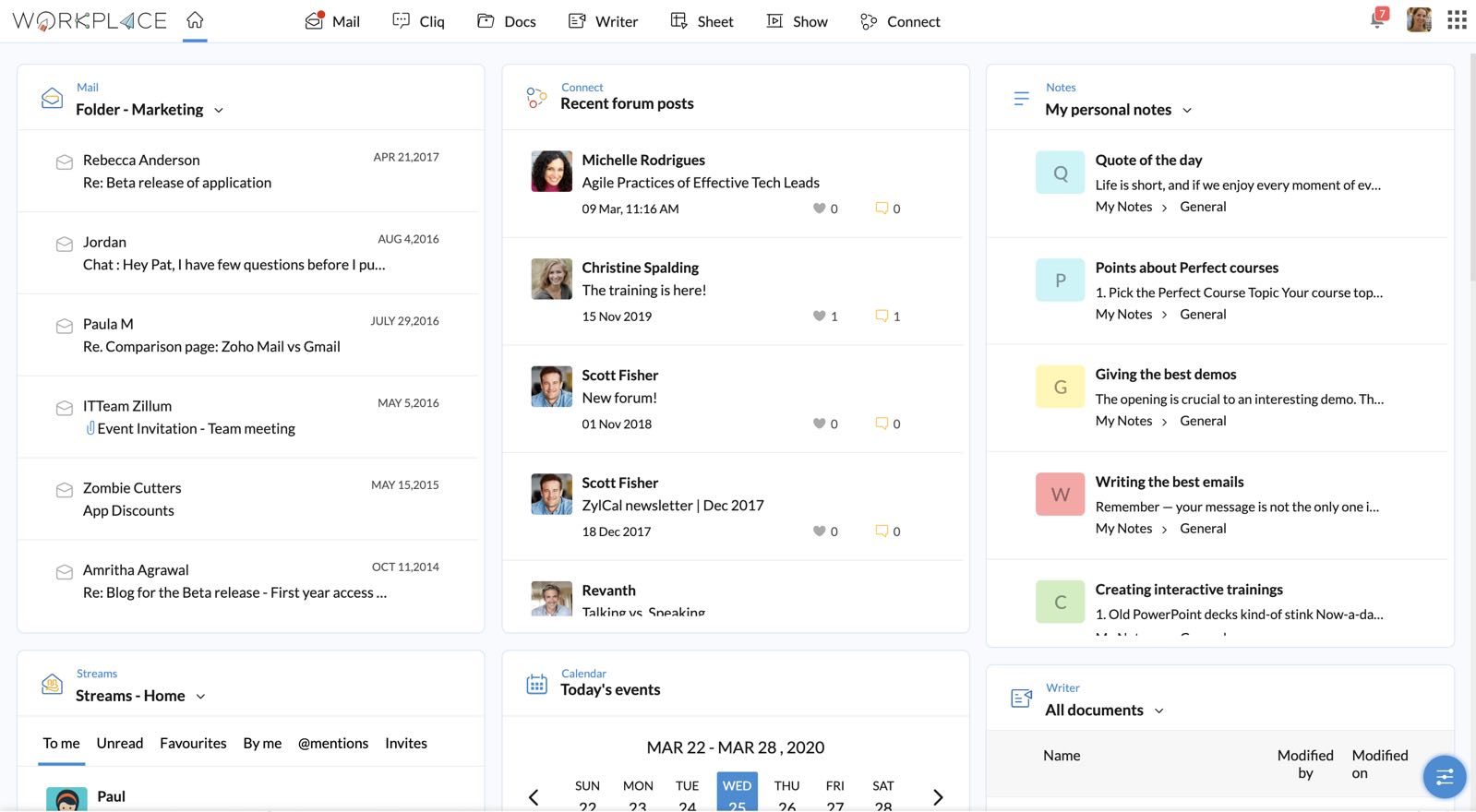Screen dimensions: 1476x812
Task: Click envelope icon beside Rebecca Anderson email
Action: click(x=65, y=162)
